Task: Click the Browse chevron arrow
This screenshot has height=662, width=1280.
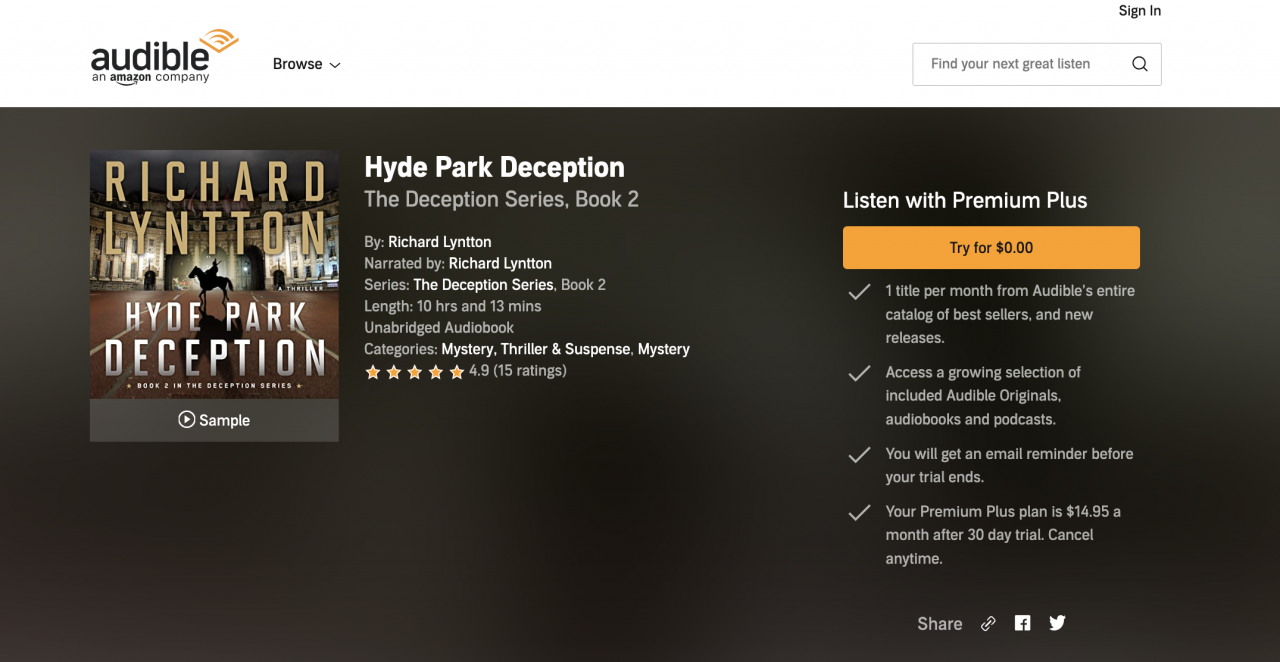Action: (335, 65)
